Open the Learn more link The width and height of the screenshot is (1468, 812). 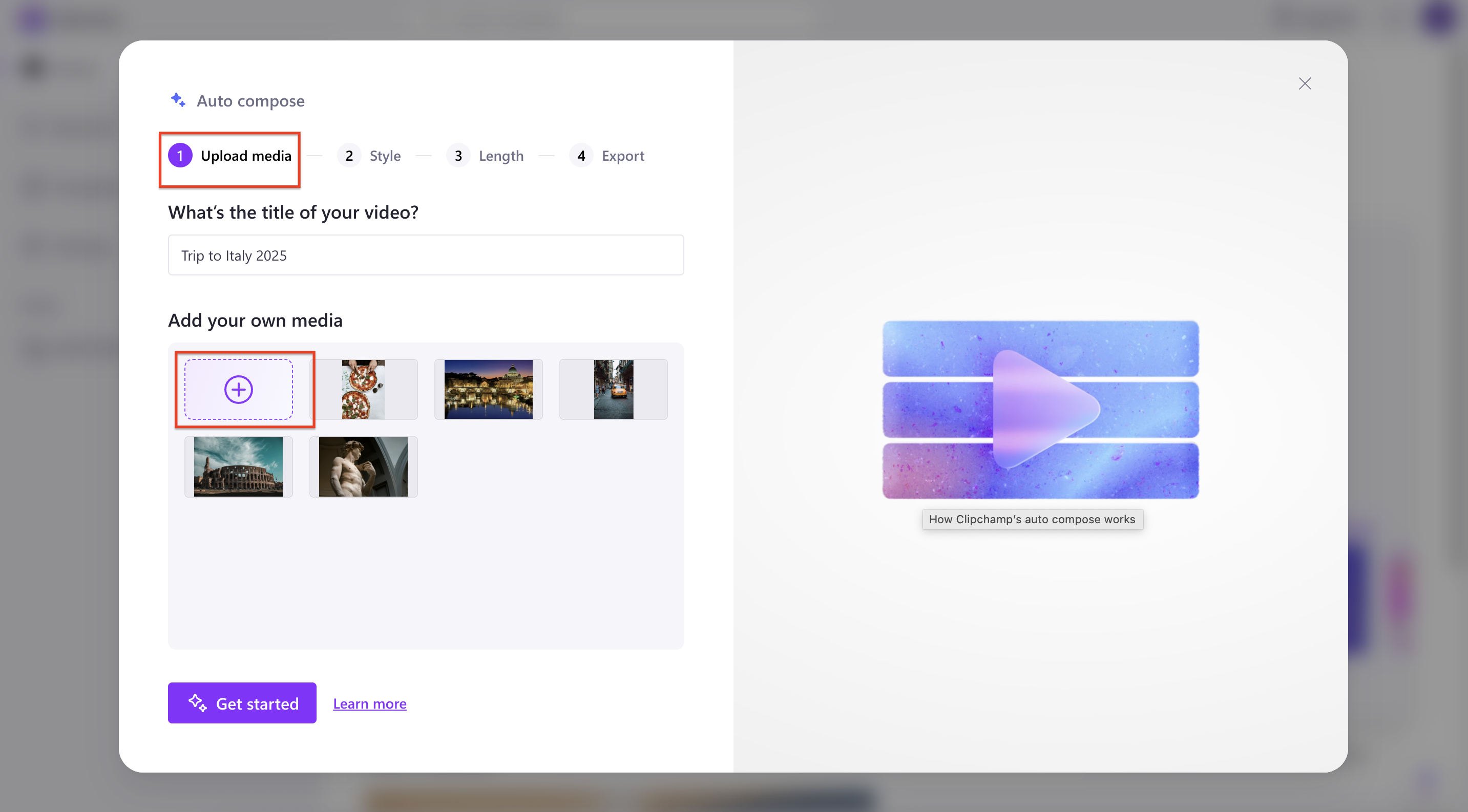click(369, 704)
